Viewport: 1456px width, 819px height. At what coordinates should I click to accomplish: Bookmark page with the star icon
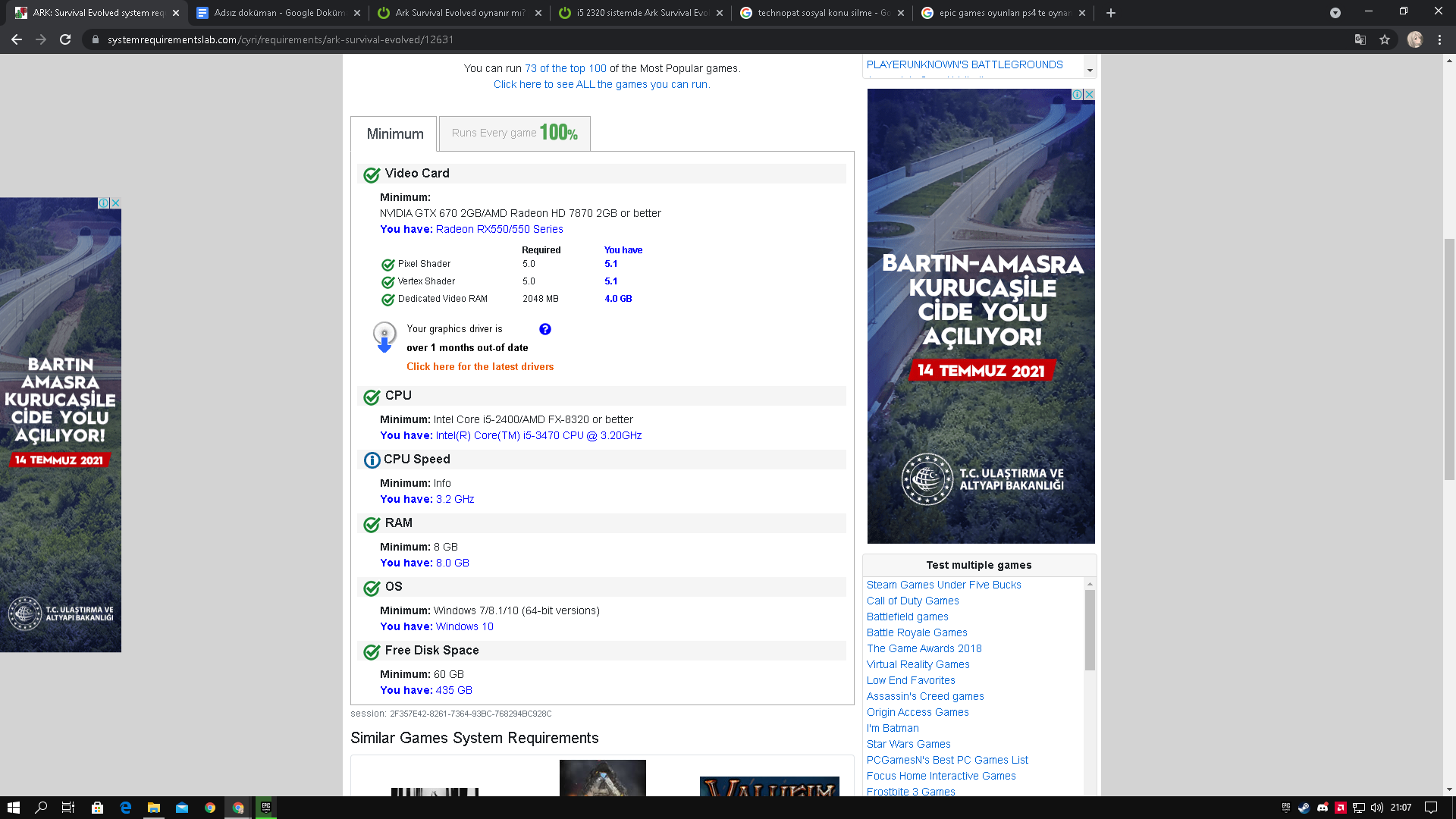coord(1385,39)
